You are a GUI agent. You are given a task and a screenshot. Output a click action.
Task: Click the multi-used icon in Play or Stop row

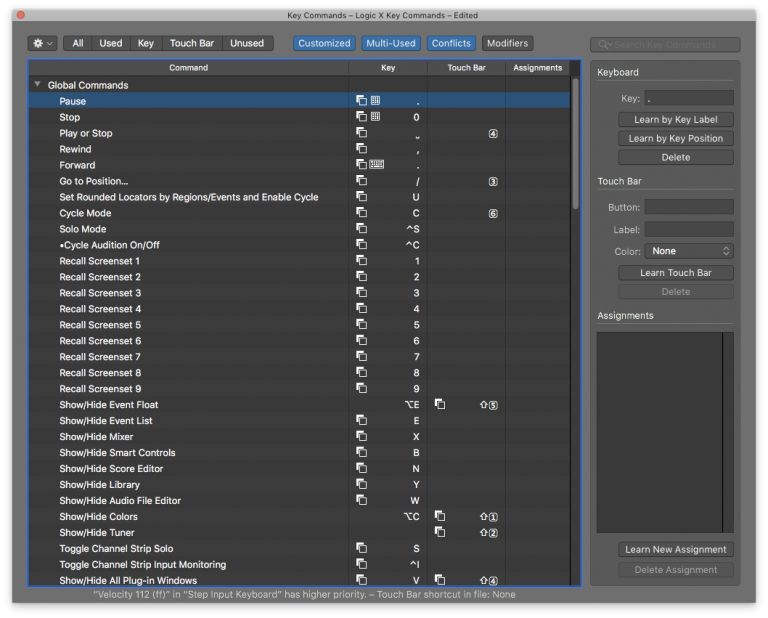pyautogui.click(x=361, y=133)
